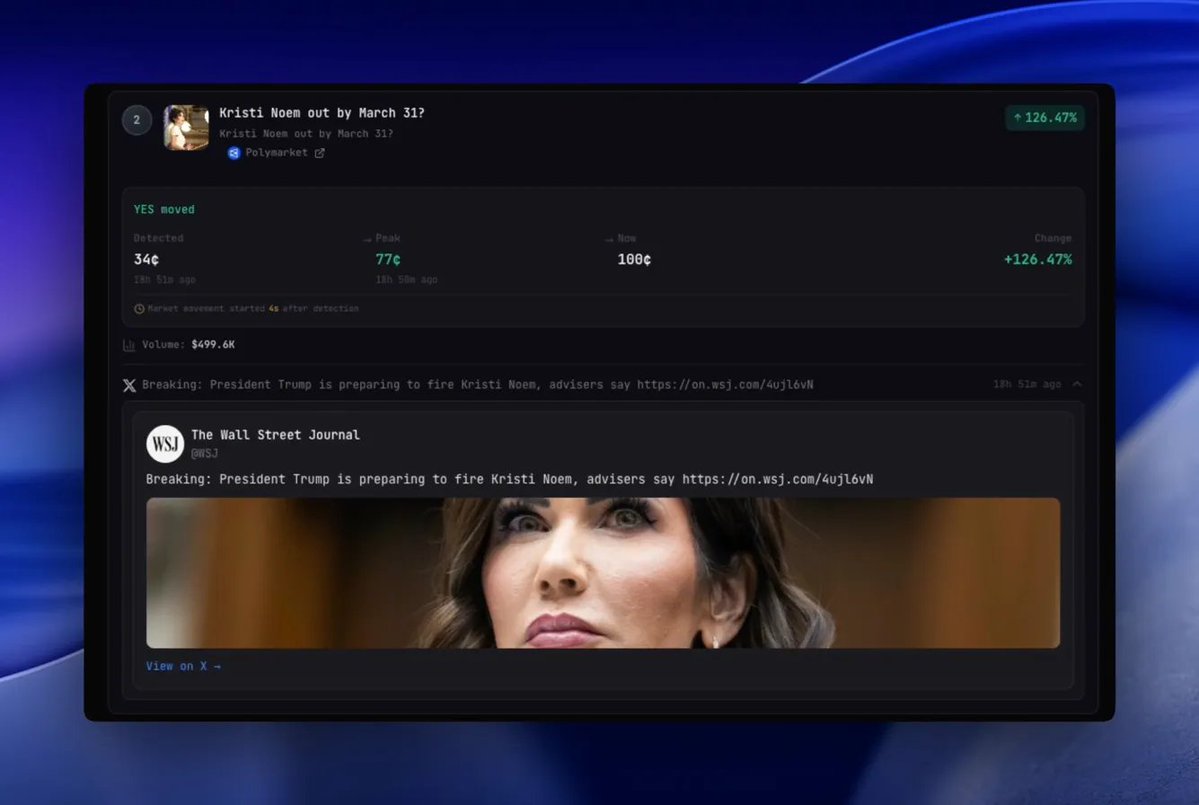Click the clock icon by market movement note
Screen dimensions: 1199x805
click(139, 309)
